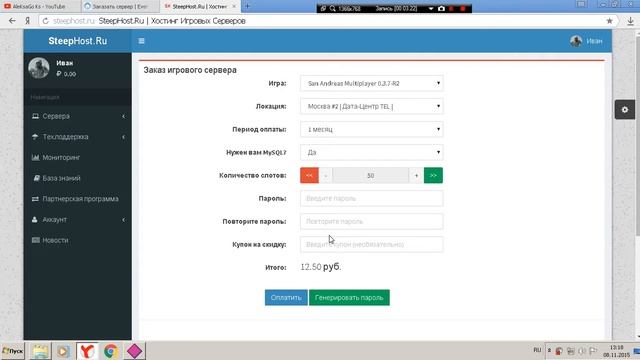Viewport: 640px width, 360px height.
Task: Open the Игра dropdown
Action: click(371, 83)
